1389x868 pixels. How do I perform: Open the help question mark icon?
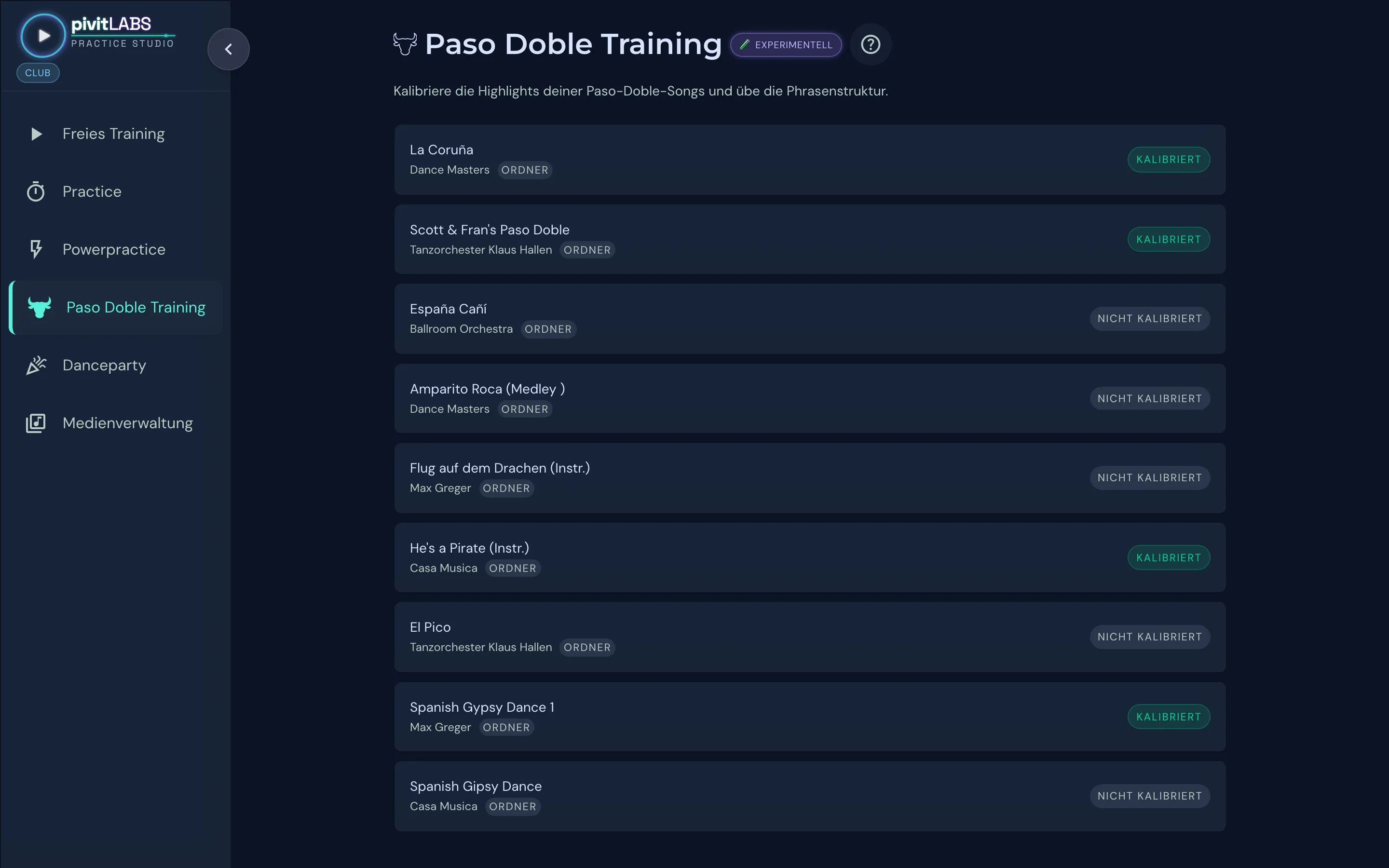pyautogui.click(x=870, y=44)
